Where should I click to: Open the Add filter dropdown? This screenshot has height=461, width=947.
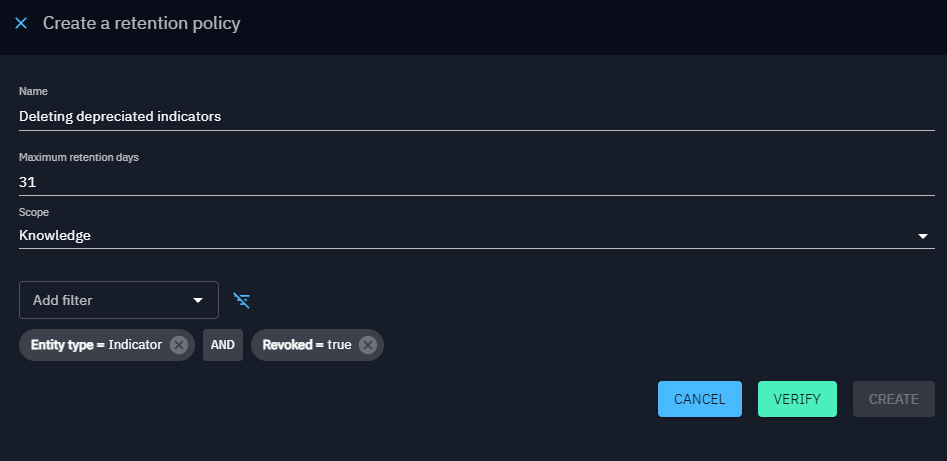119,300
